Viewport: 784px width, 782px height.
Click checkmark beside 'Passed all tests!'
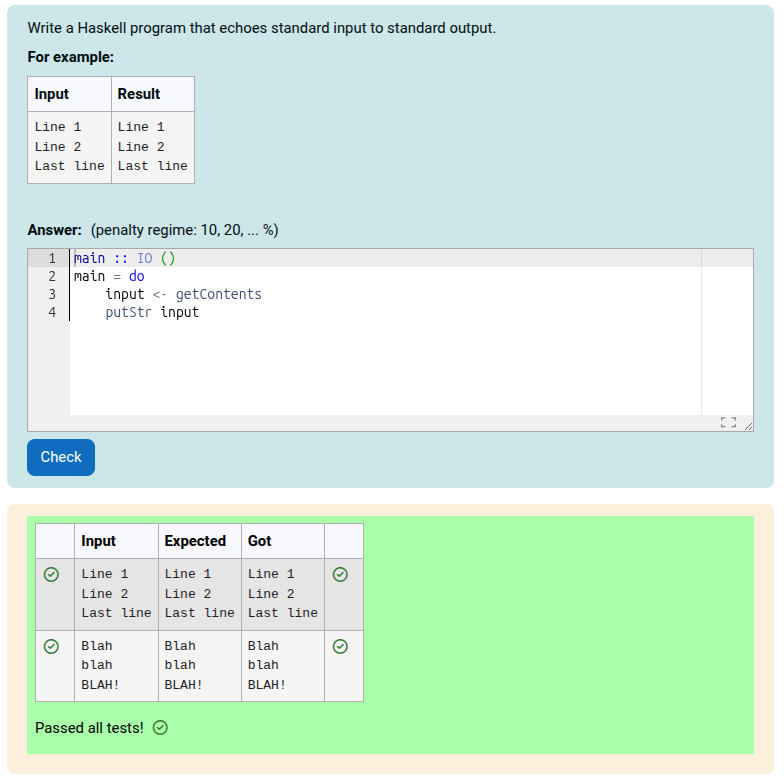click(160, 728)
